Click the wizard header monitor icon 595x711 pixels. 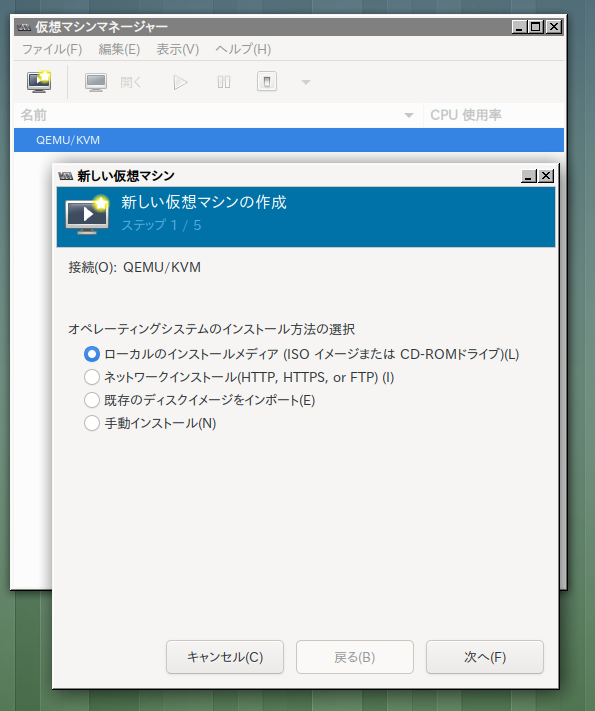click(x=87, y=215)
